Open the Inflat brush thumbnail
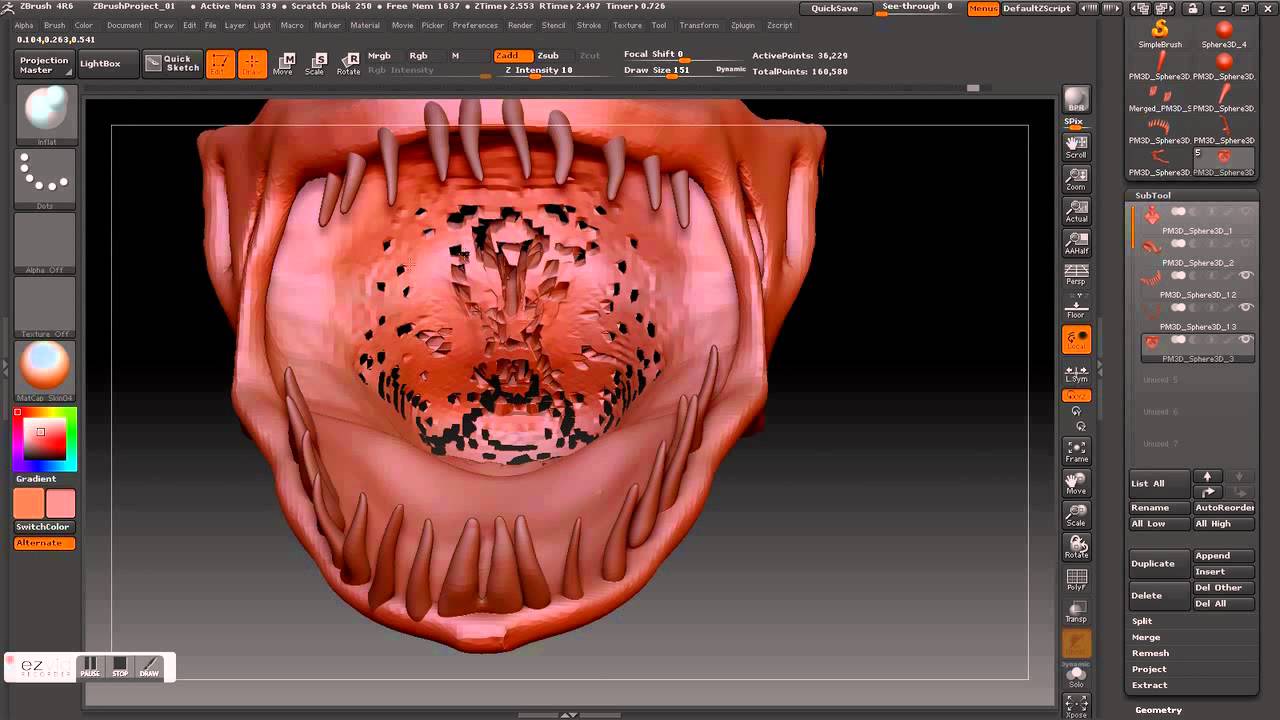Viewport: 1280px width, 720px height. click(46, 115)
